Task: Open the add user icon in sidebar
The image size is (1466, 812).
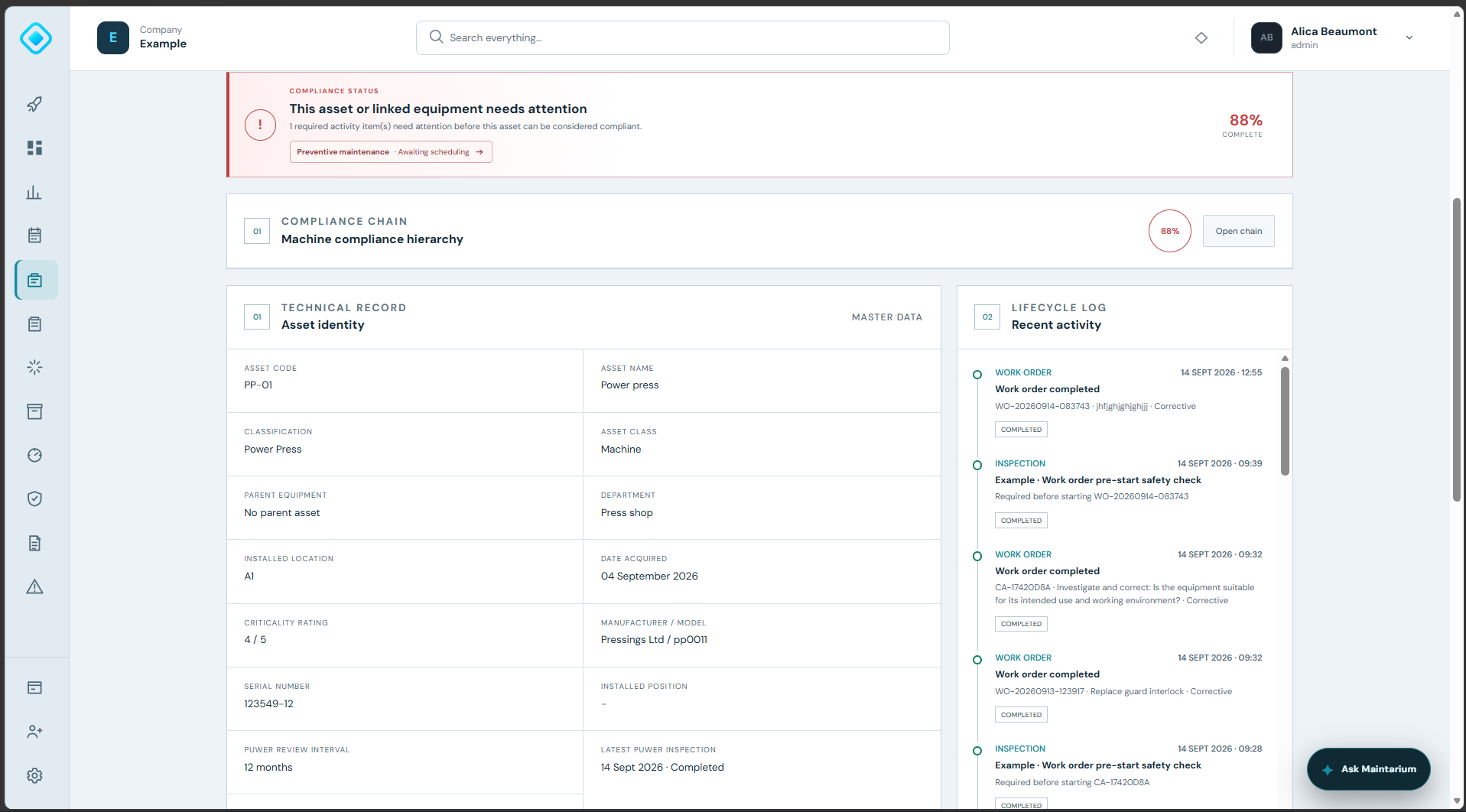Action: pos(34,732)
